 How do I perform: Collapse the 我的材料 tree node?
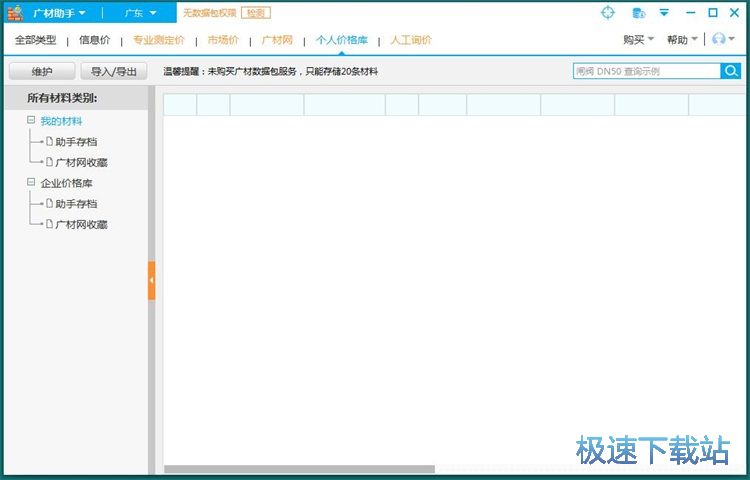(x=31, y=120)
